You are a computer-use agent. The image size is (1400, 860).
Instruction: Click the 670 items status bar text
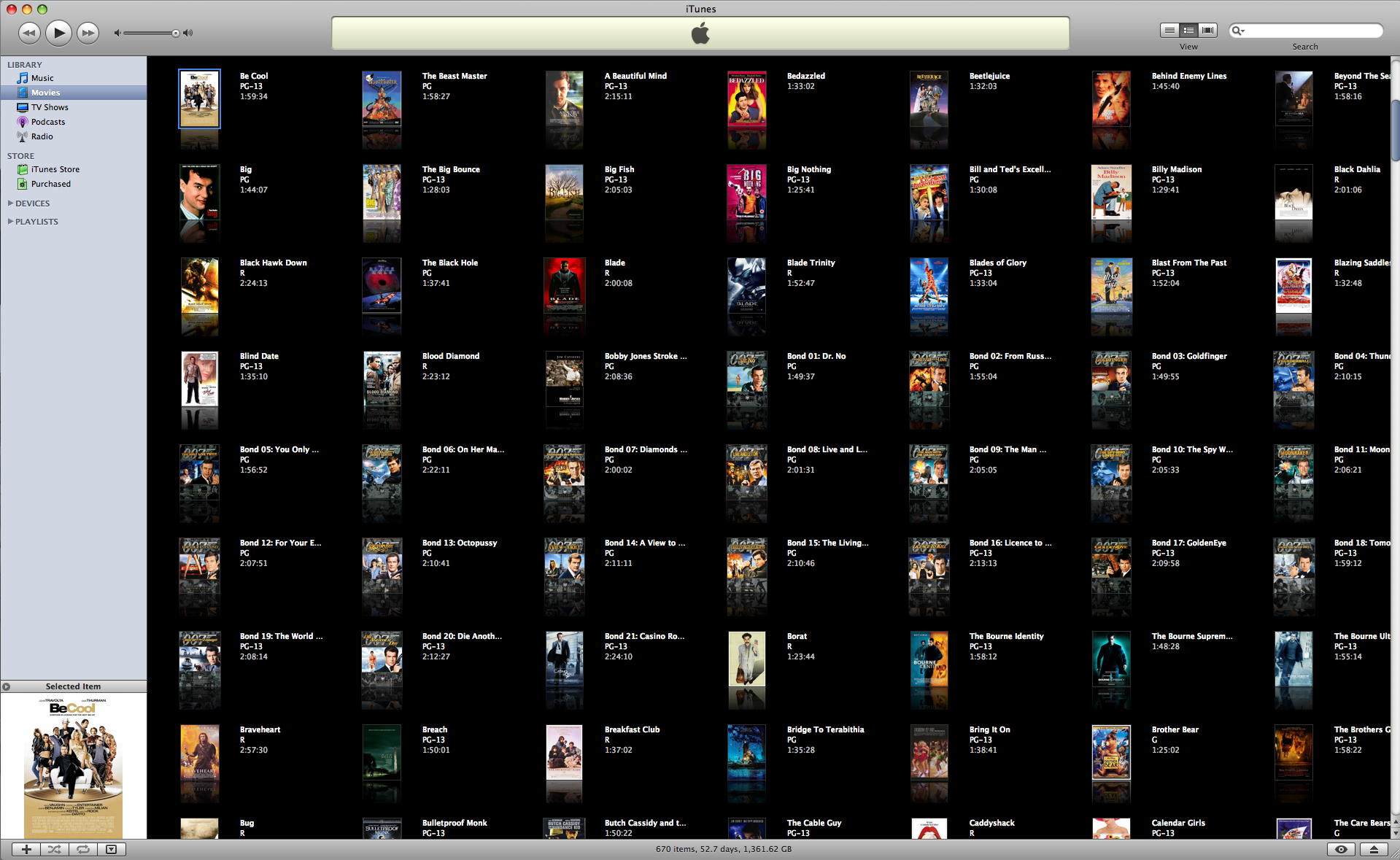724,849
